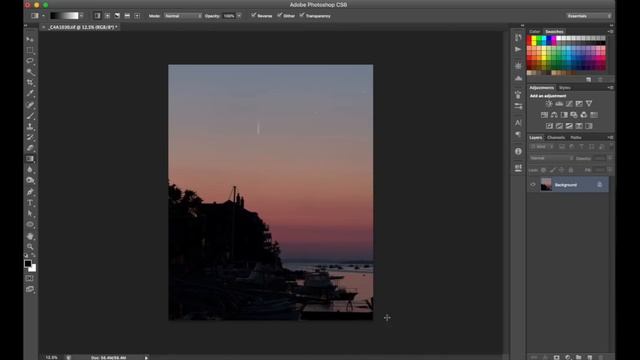Open the Opacity slider dropdown in options bar
The image size is (640, 360).
click(239, 16)
